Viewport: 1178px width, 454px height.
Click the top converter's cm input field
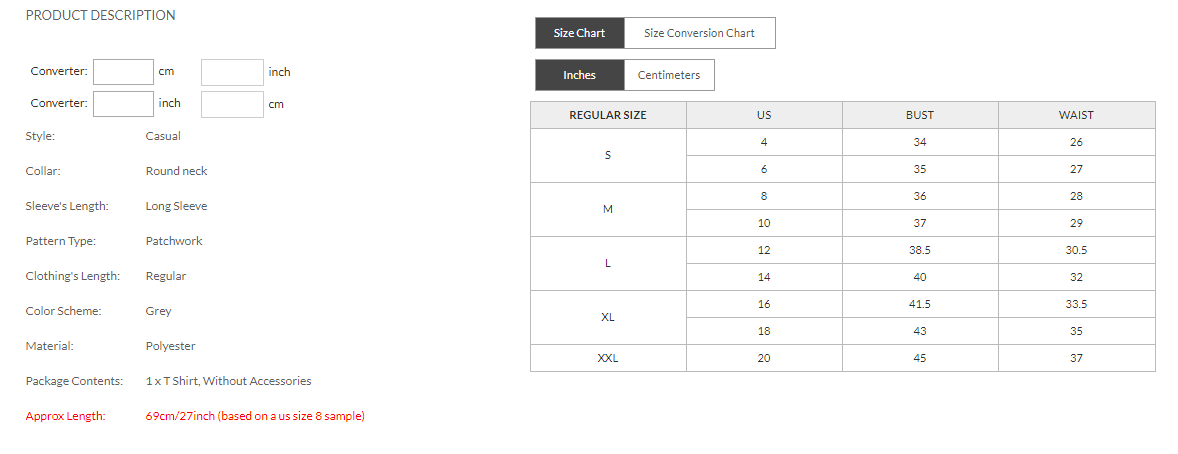(123, 72)
